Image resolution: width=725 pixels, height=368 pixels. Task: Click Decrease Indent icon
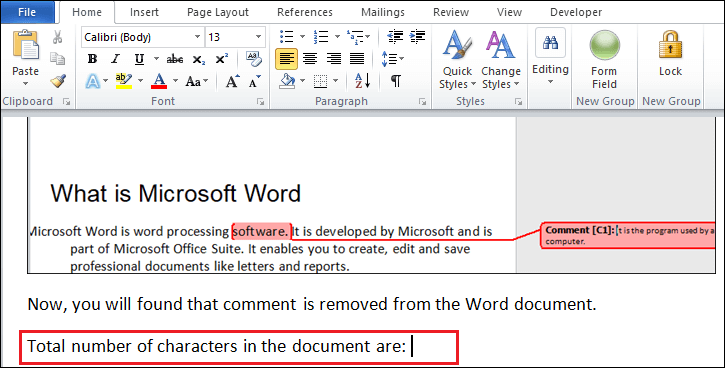[395, 36]
